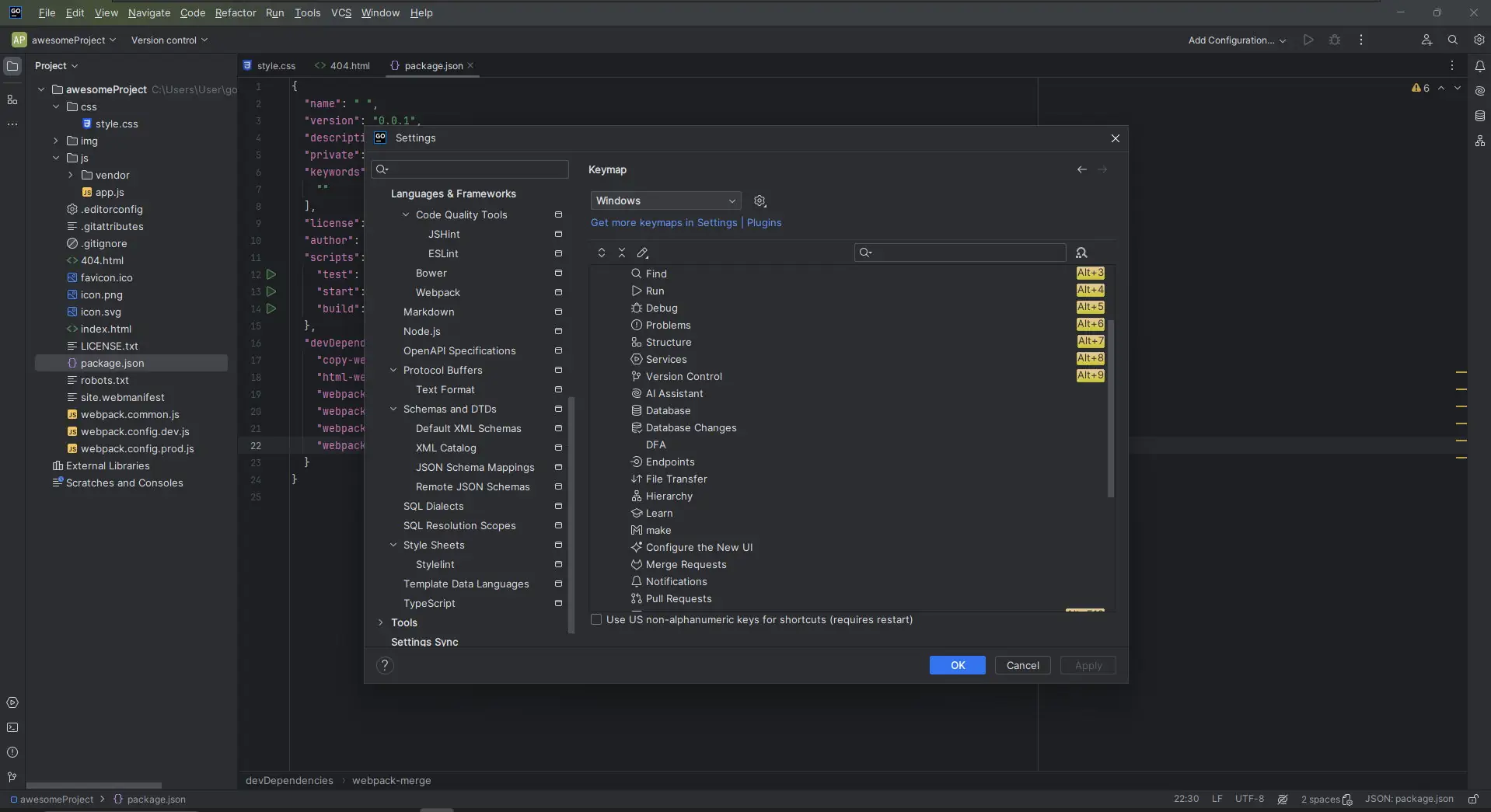Open the Add Configuration dropdown
1491x812 pixels.
(1237, 40)
